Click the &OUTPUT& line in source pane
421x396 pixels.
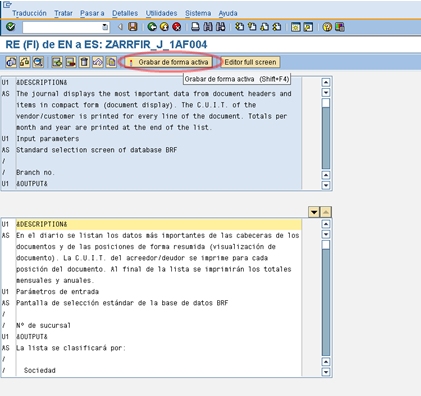click(x=32, y=184)
